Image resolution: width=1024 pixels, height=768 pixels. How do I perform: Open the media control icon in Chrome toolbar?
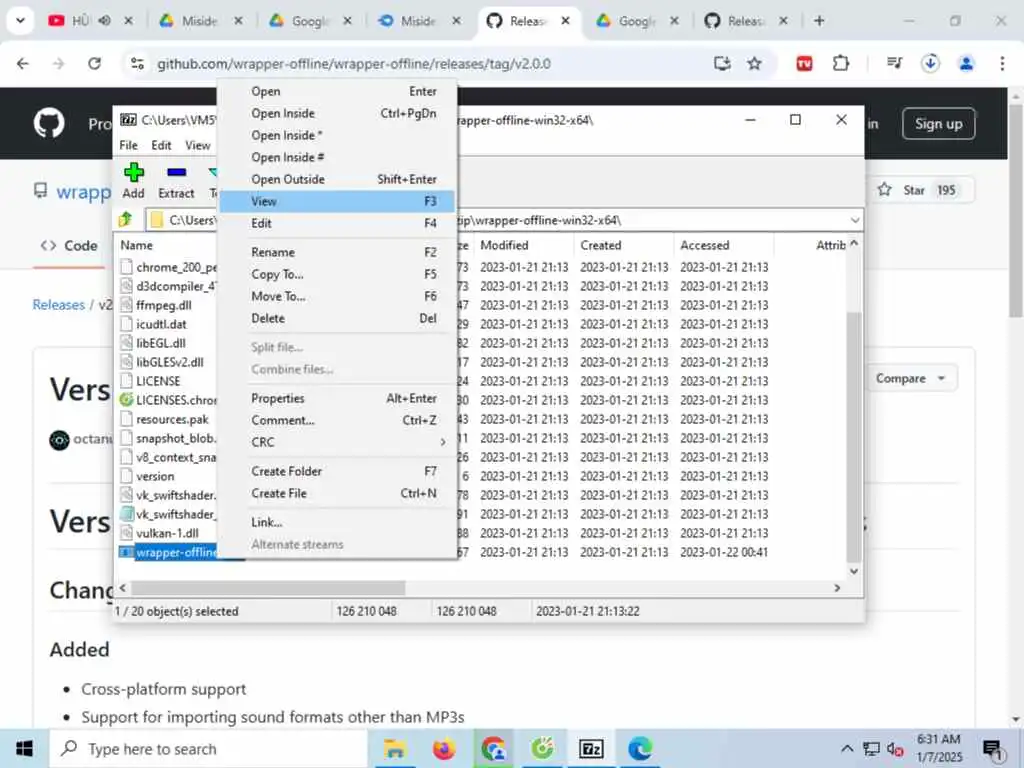coord(894,63)
